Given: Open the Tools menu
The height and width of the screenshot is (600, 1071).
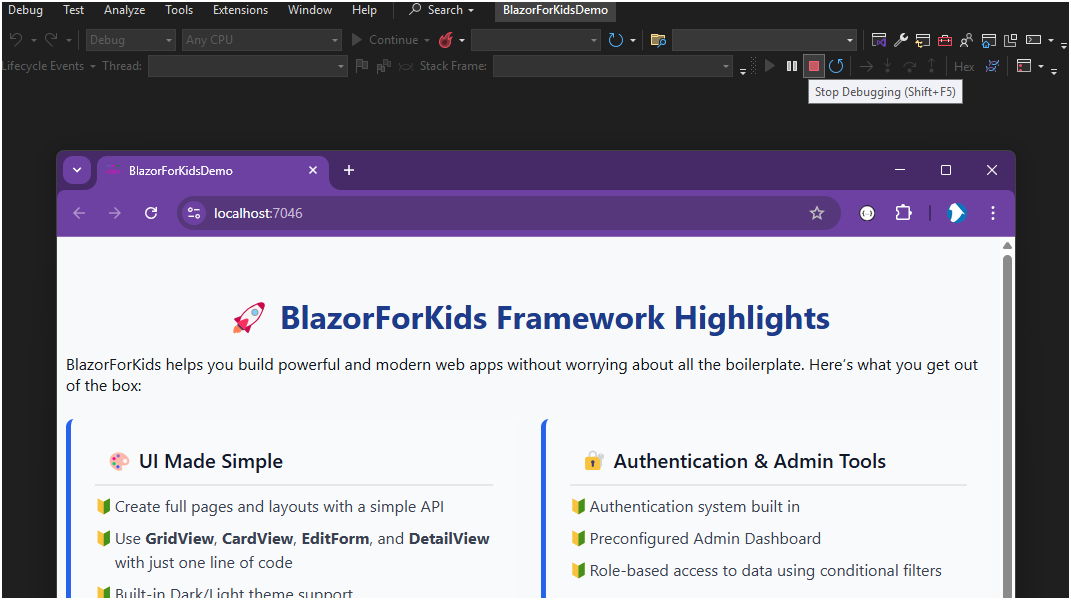Looking at the screenshot, I should tap(179, 10).
